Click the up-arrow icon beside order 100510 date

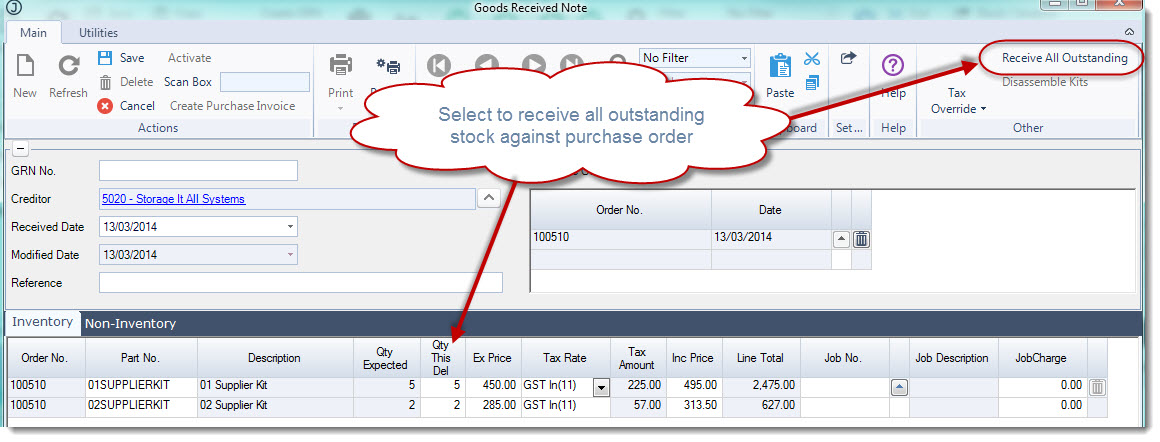pos(842,239)
